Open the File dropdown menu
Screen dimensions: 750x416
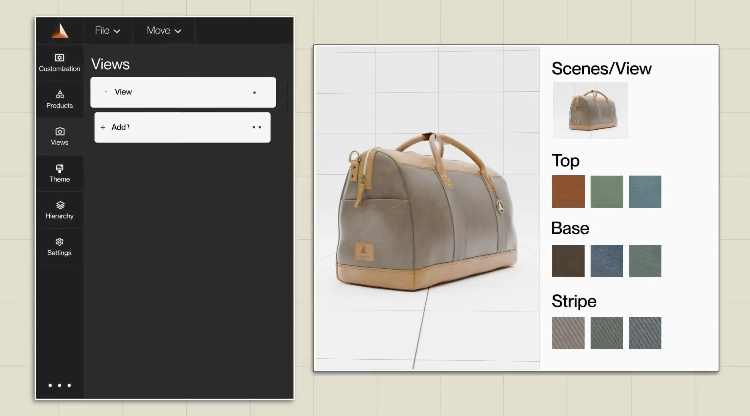[107, 31]
